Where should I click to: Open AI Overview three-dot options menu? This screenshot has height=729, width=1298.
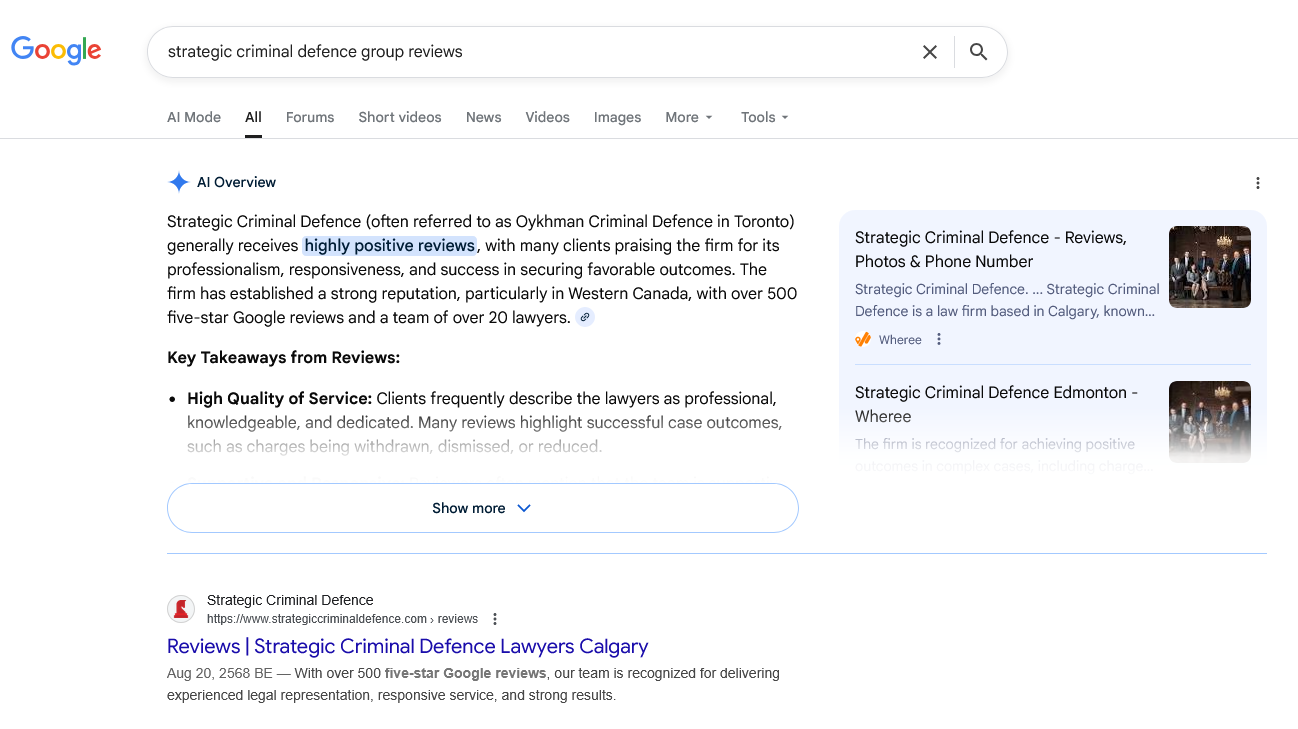click(x=1257, y=183)
